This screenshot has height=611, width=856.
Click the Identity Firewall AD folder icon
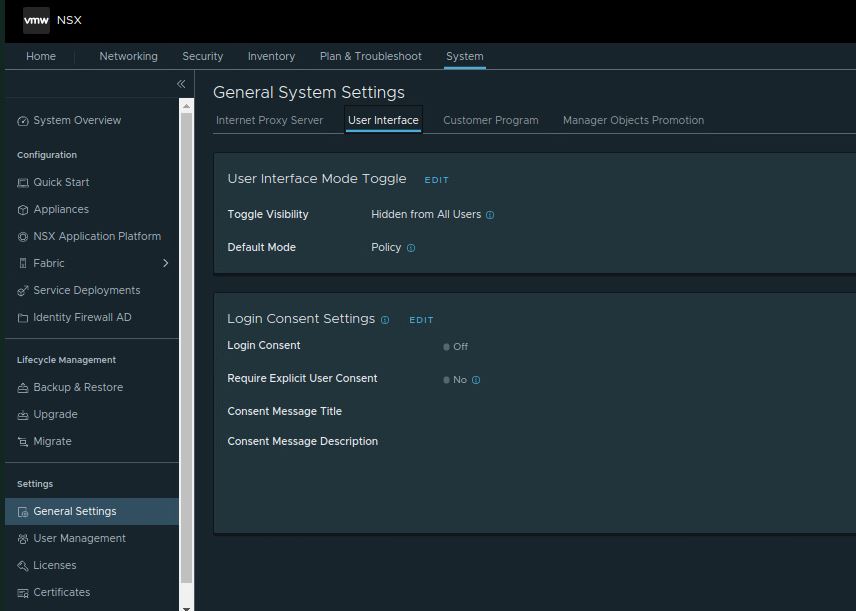[22, 317]
